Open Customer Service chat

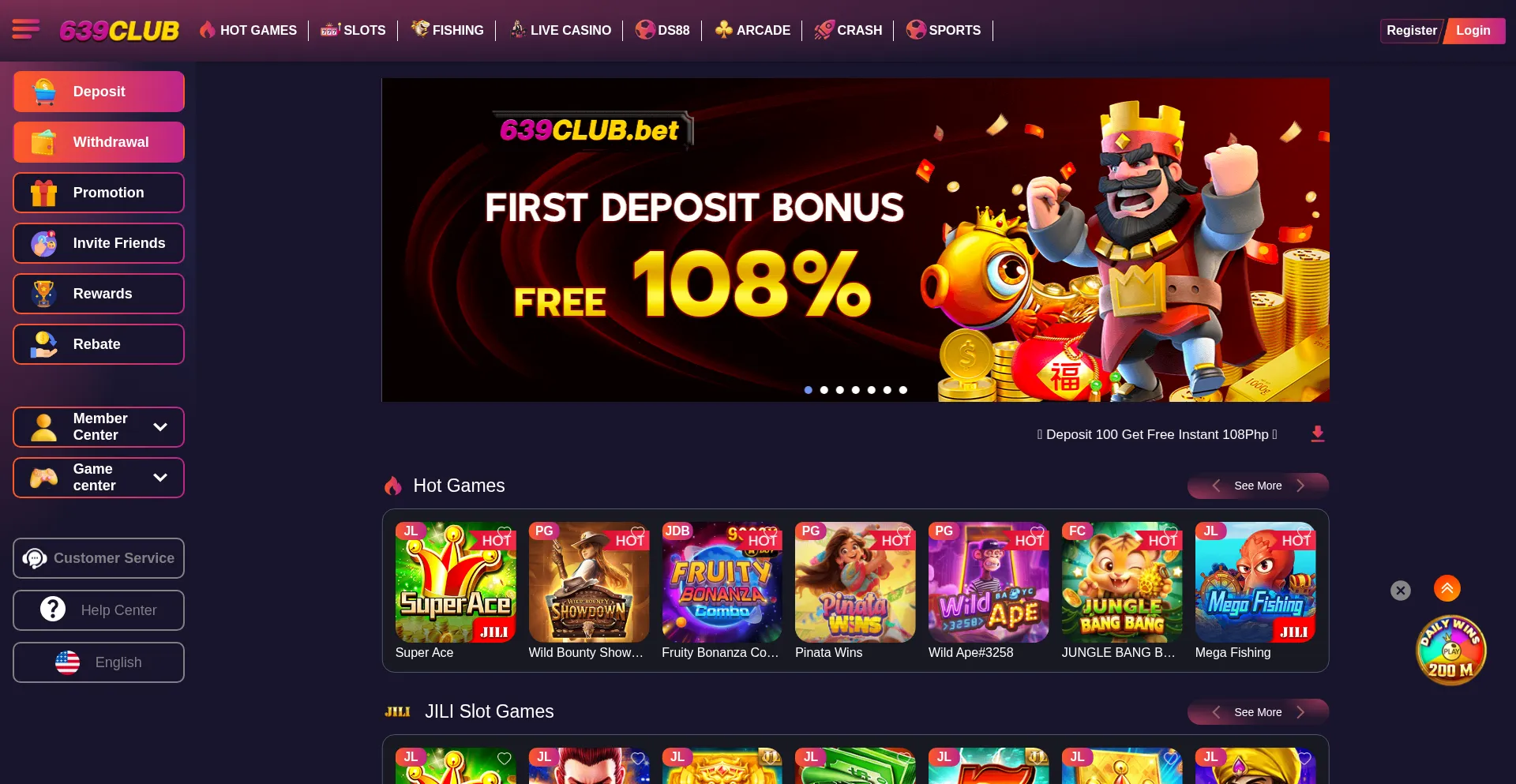click(99, 558)
